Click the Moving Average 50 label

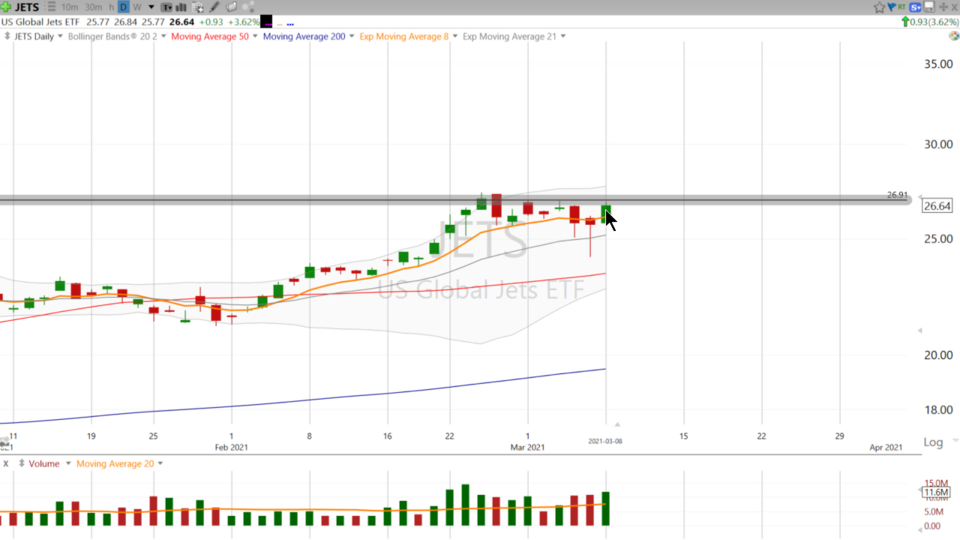point(210,37)
